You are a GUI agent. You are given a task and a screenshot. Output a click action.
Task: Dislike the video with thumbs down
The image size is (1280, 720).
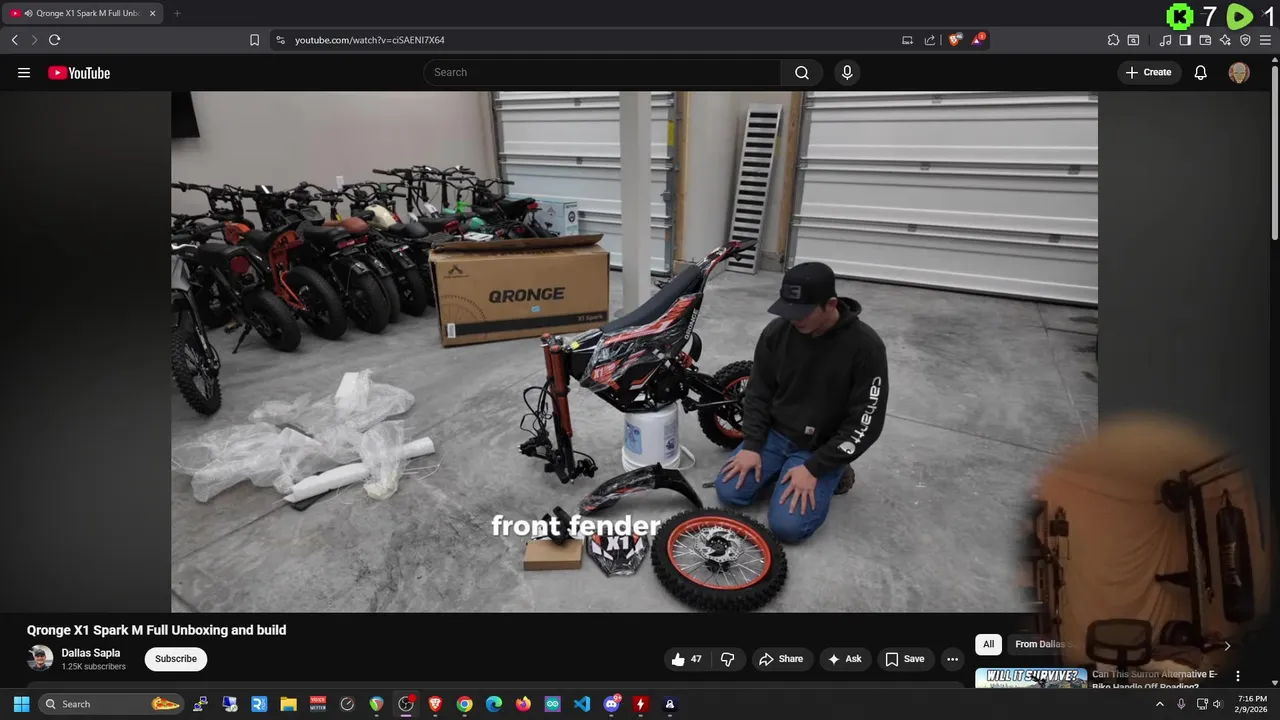tap(727, 659)
